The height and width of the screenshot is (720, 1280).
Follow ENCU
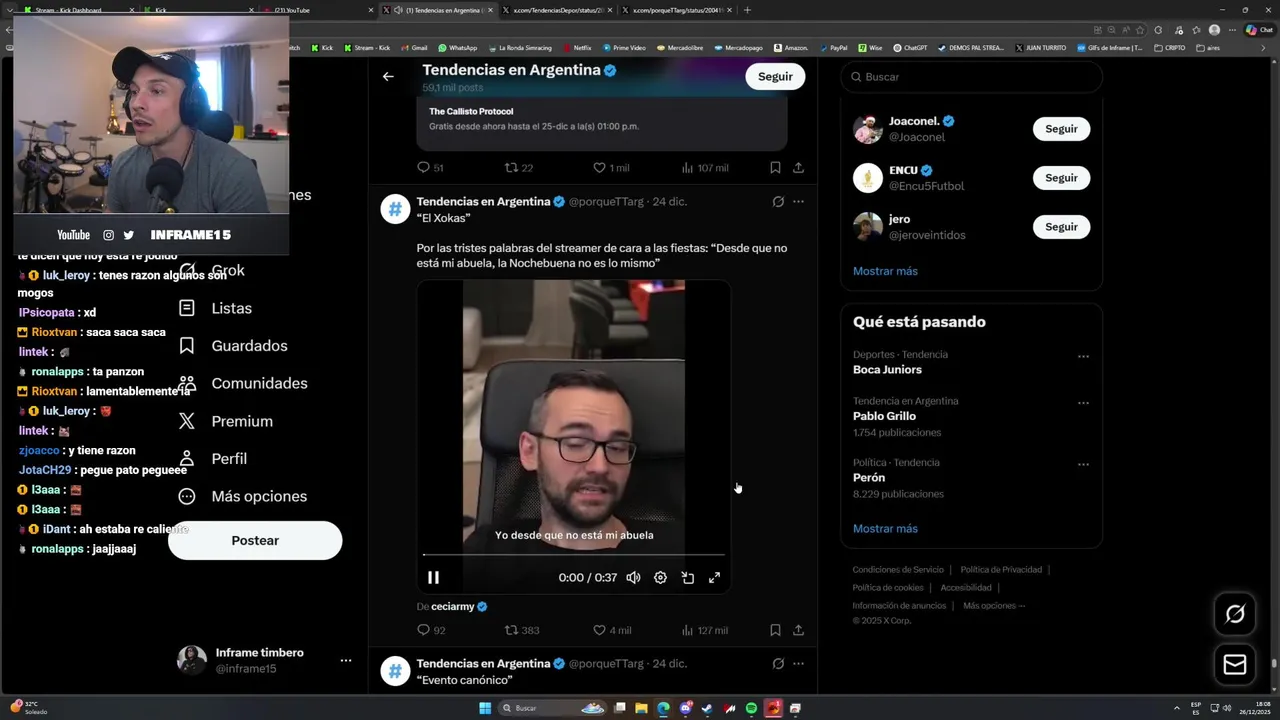1061,178
